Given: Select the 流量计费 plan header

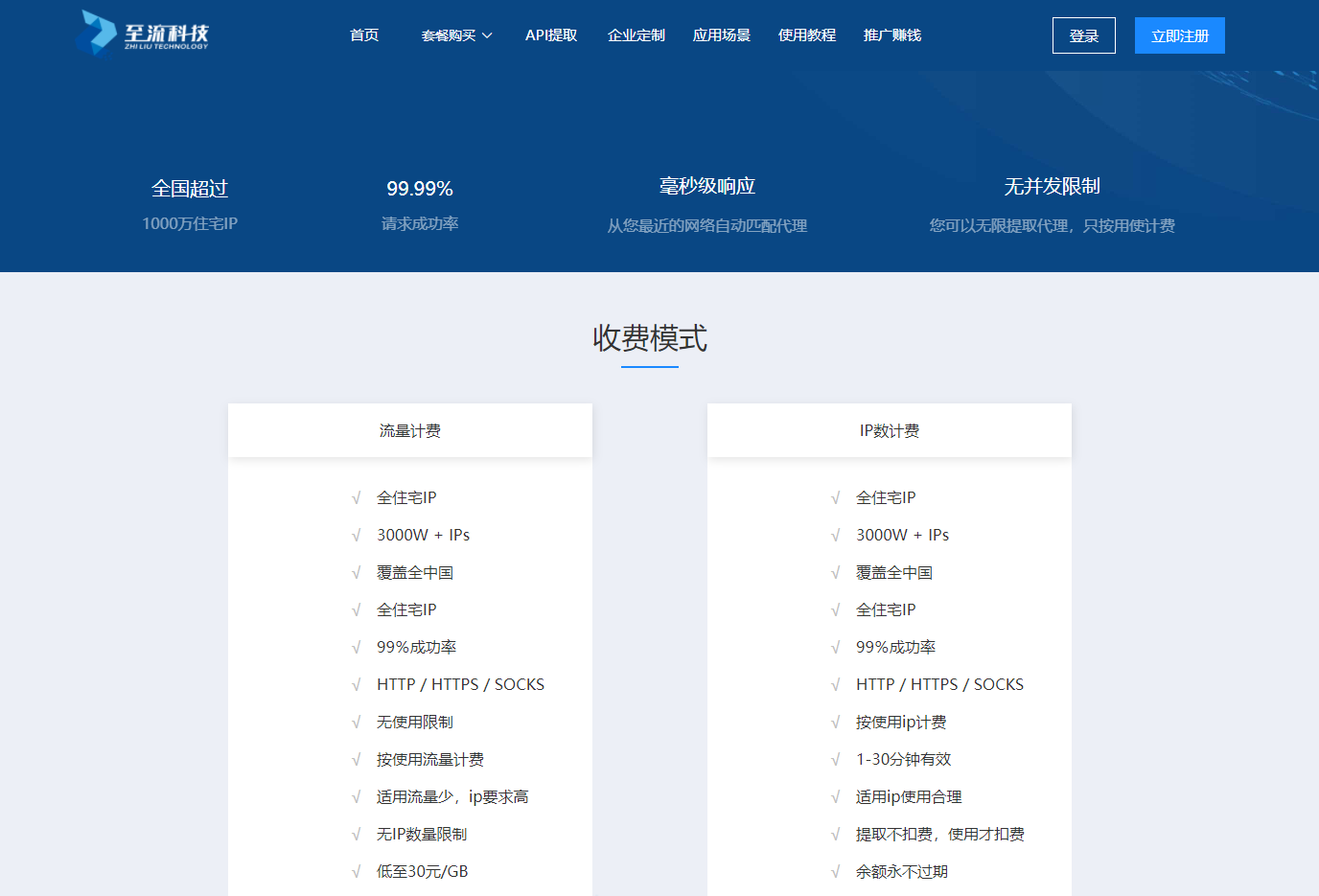Looking at the screenshot, I should 409,431.
